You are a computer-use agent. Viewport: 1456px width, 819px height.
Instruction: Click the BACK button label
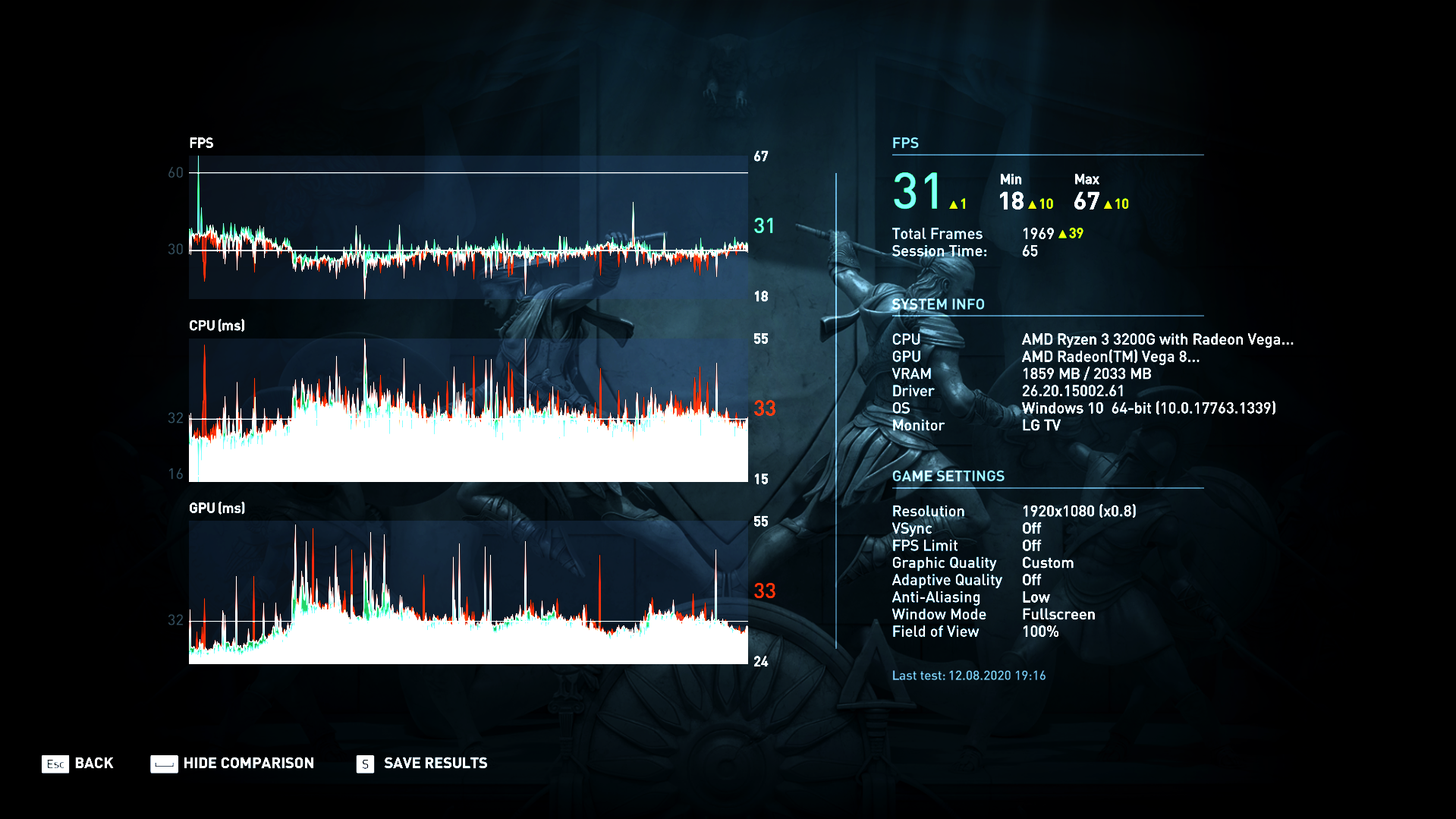click(94, 764)
